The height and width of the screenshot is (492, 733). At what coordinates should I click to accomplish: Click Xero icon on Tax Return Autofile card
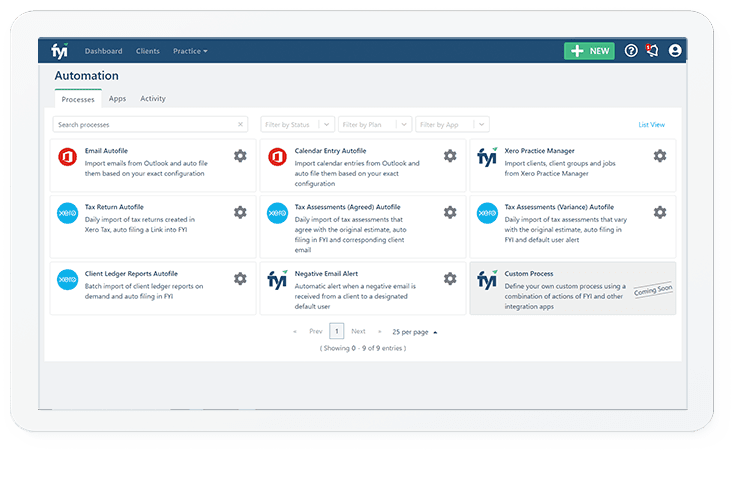pyautogui.click(x=67, y=213)
